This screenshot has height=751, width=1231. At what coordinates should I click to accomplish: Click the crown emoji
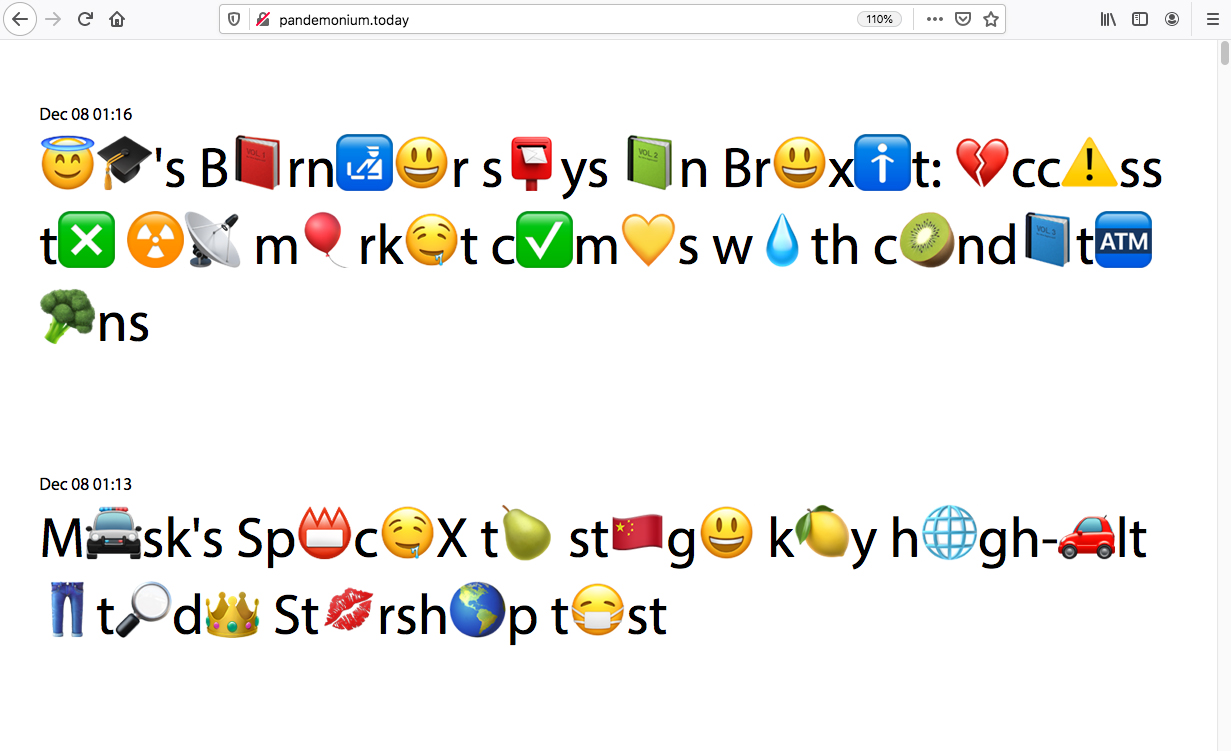pos(232,611)
